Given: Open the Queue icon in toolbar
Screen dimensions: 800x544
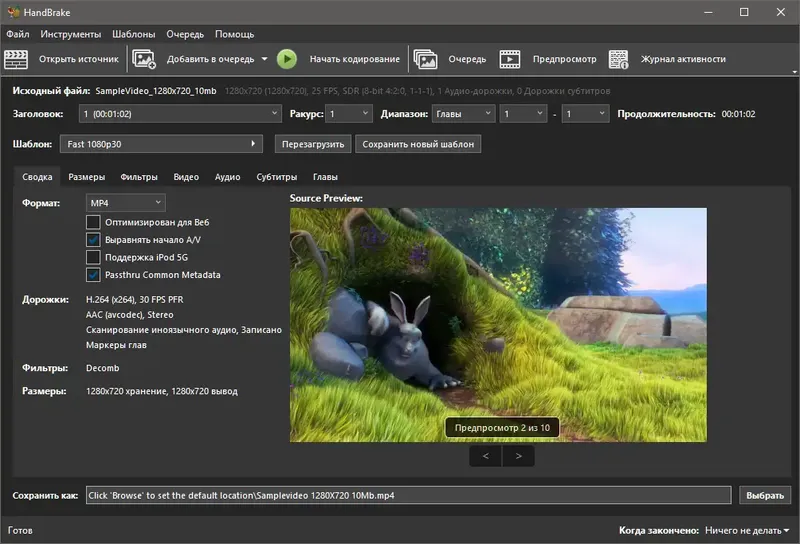Looking at the screenshot, I should (x=425, y=59).
